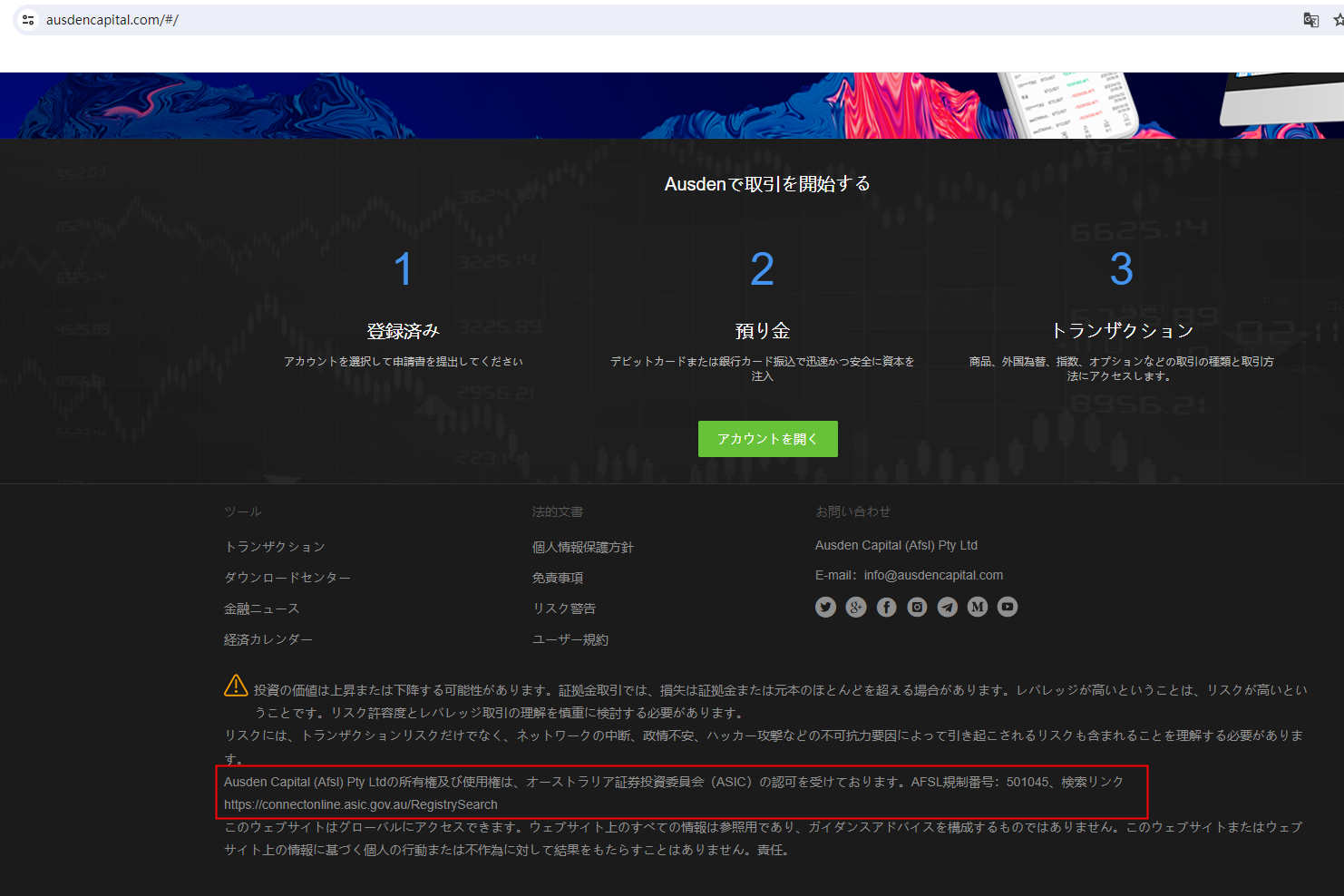Viewport: 1344px width, 896px height.
Task: Click the Ausden Capital (Afsl) Pty Ltd contact name
Action: pos(896,545)
